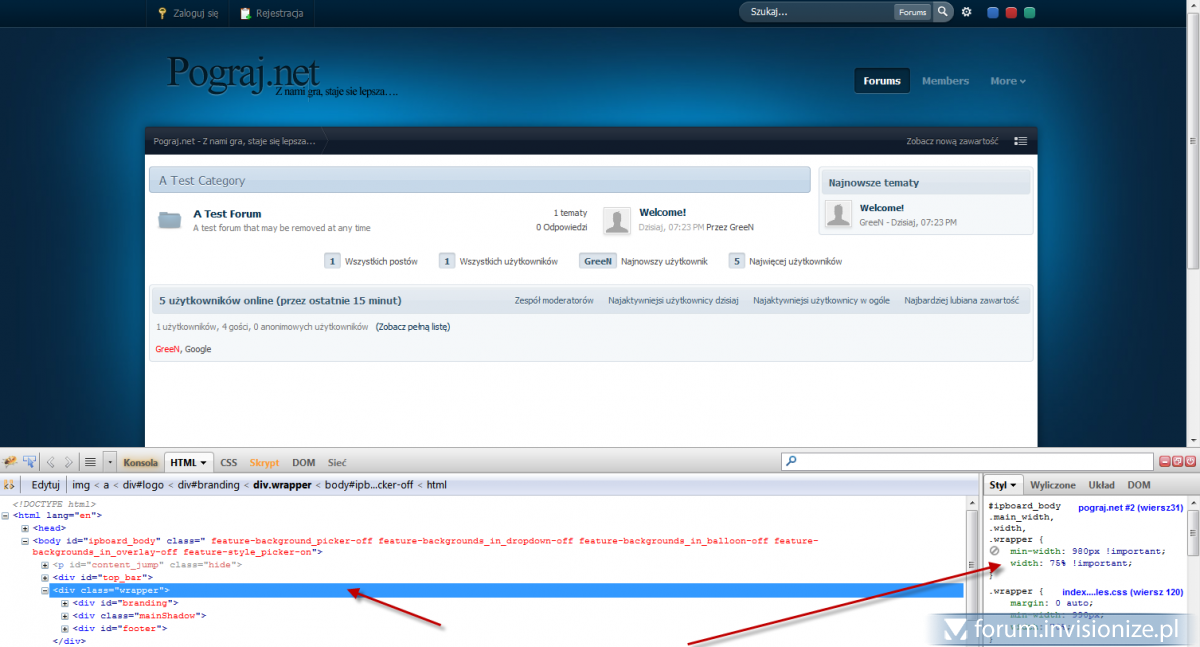Screen dimensions: 1200x647
Task: Expand the div branding node
Action: click(x=65, y=603)
